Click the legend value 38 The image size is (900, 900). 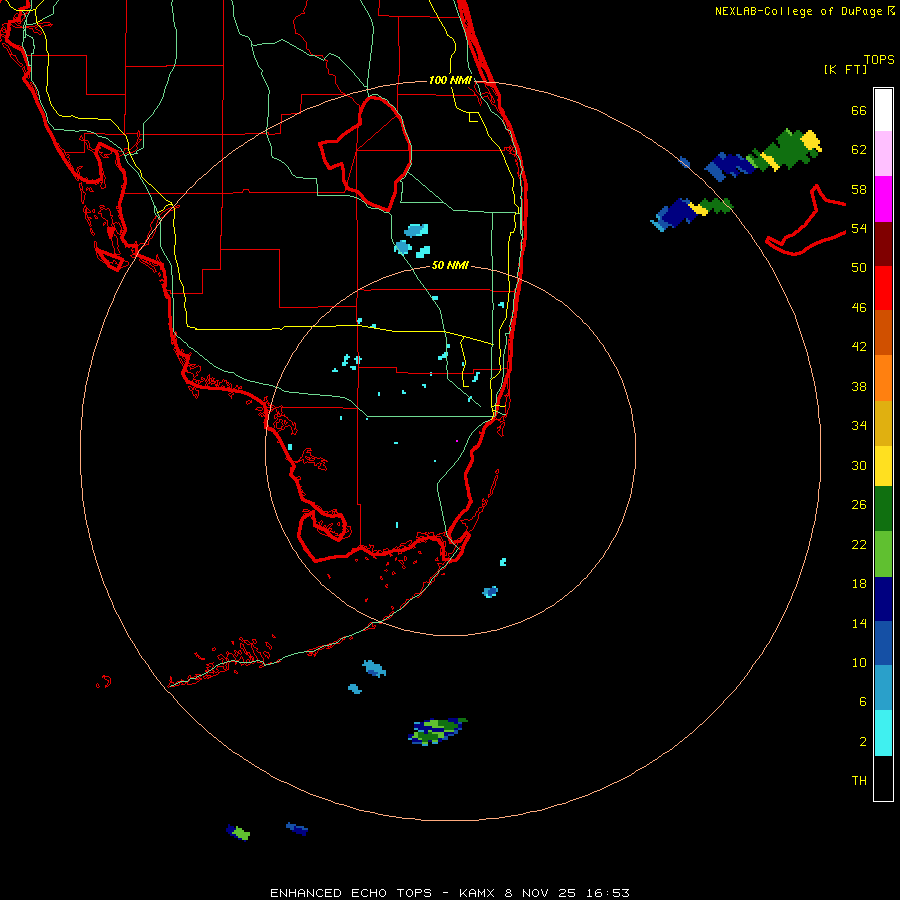pyautogui.click(x=859, y=386)
